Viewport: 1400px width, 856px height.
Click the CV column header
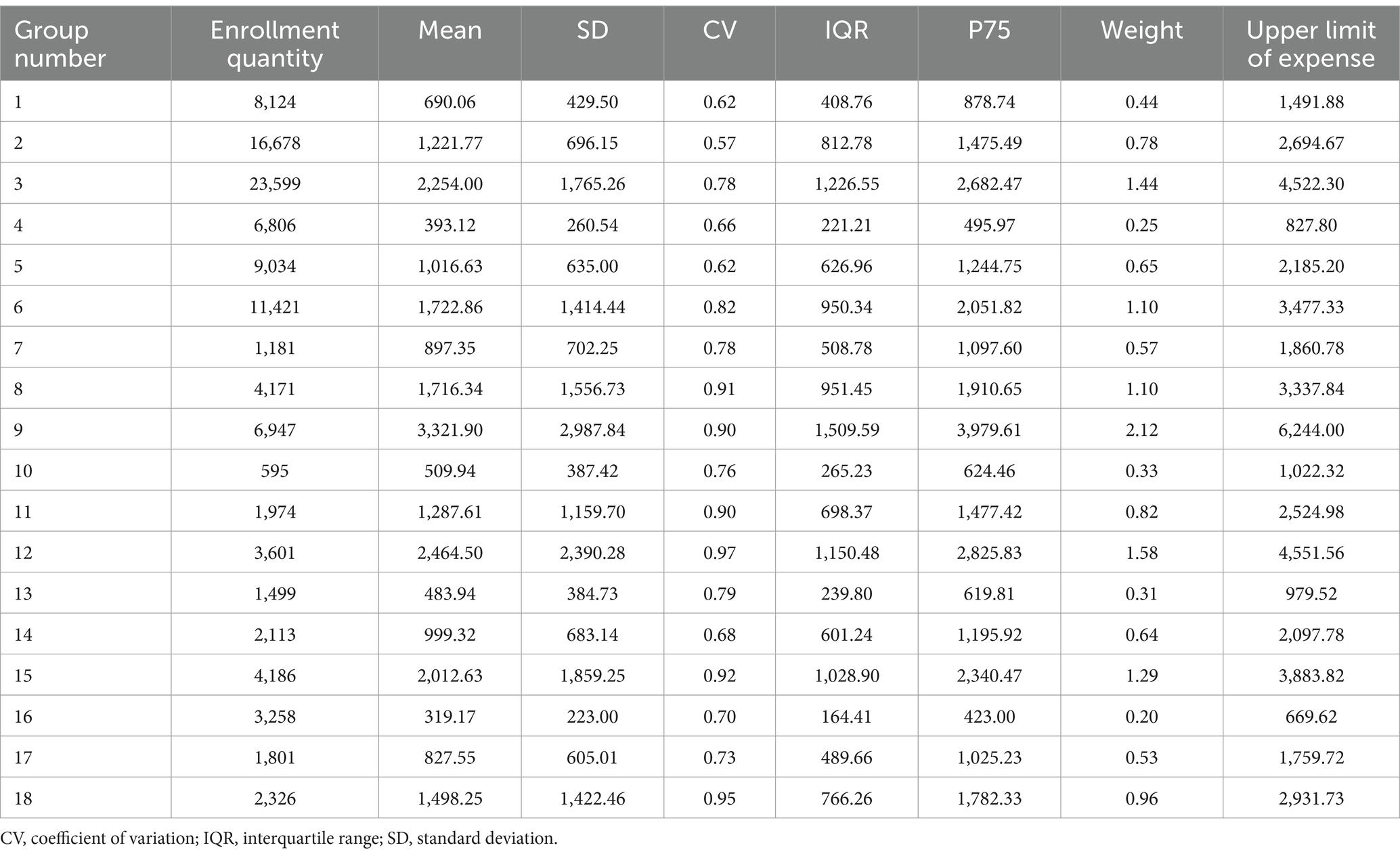point(719,30)
